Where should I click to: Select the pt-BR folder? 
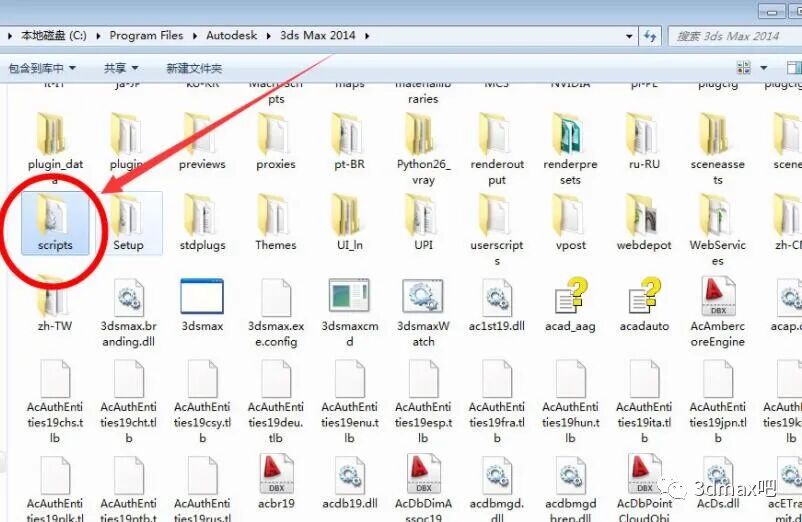[349, 143]
